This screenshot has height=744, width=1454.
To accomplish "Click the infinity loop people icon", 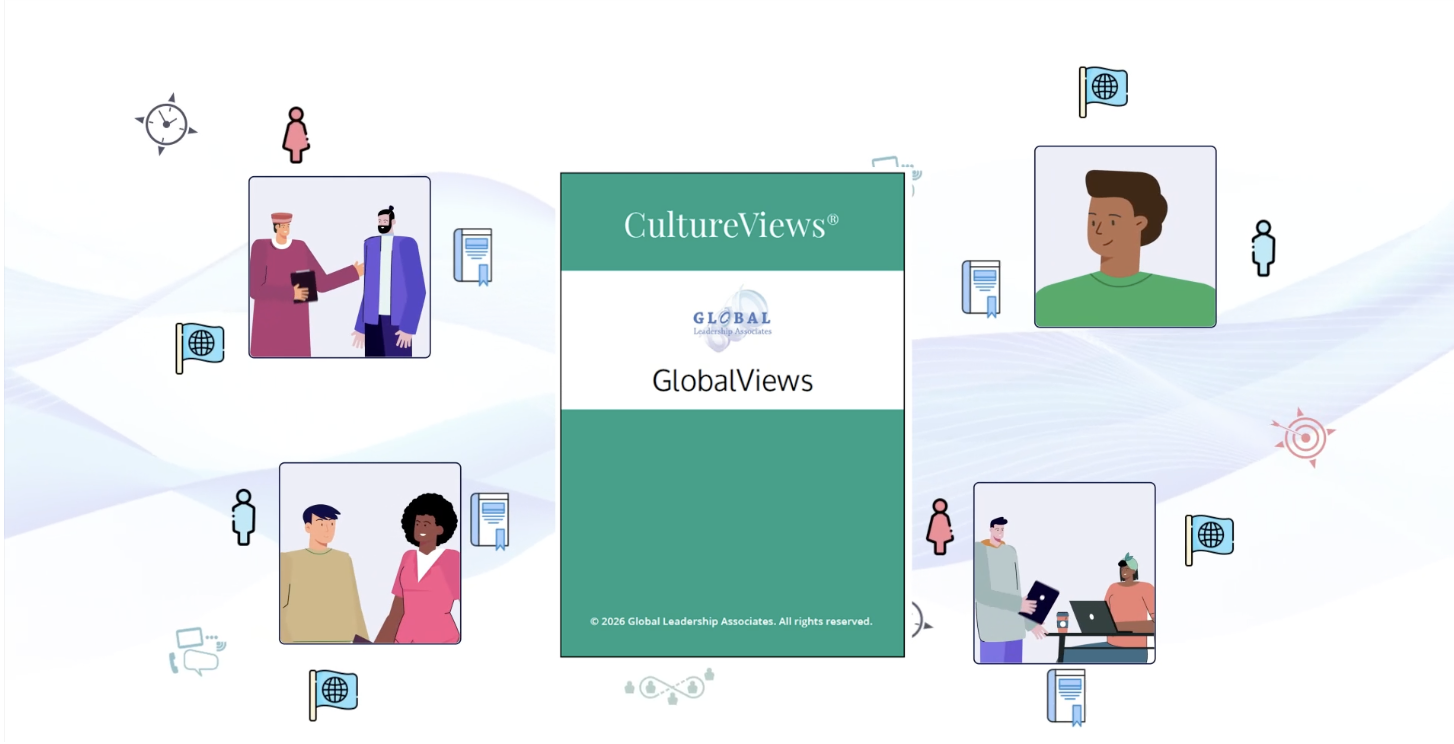I will pyautogui.click(x=670, y=685).
